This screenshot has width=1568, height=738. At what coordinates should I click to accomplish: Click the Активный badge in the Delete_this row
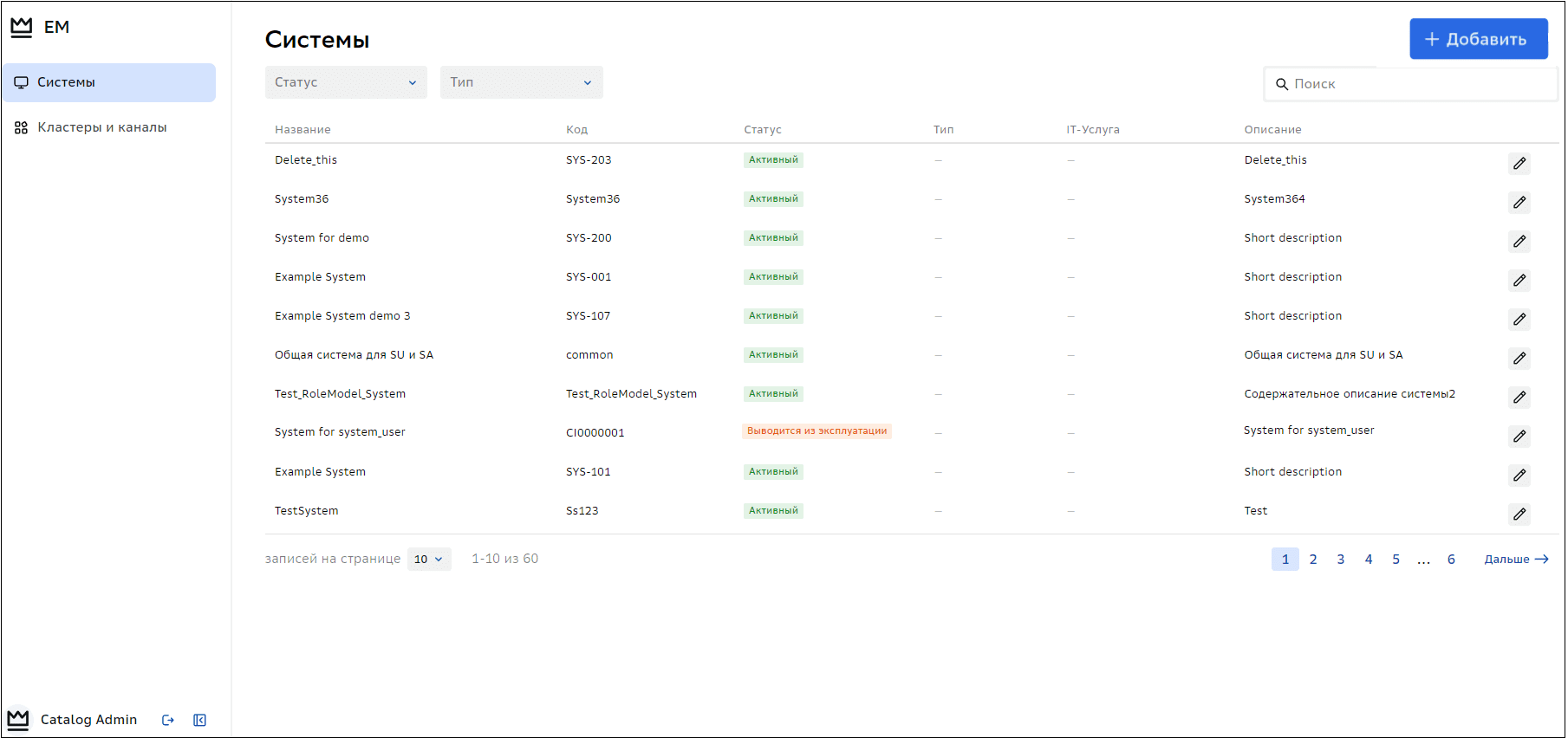tap(773, 160)
